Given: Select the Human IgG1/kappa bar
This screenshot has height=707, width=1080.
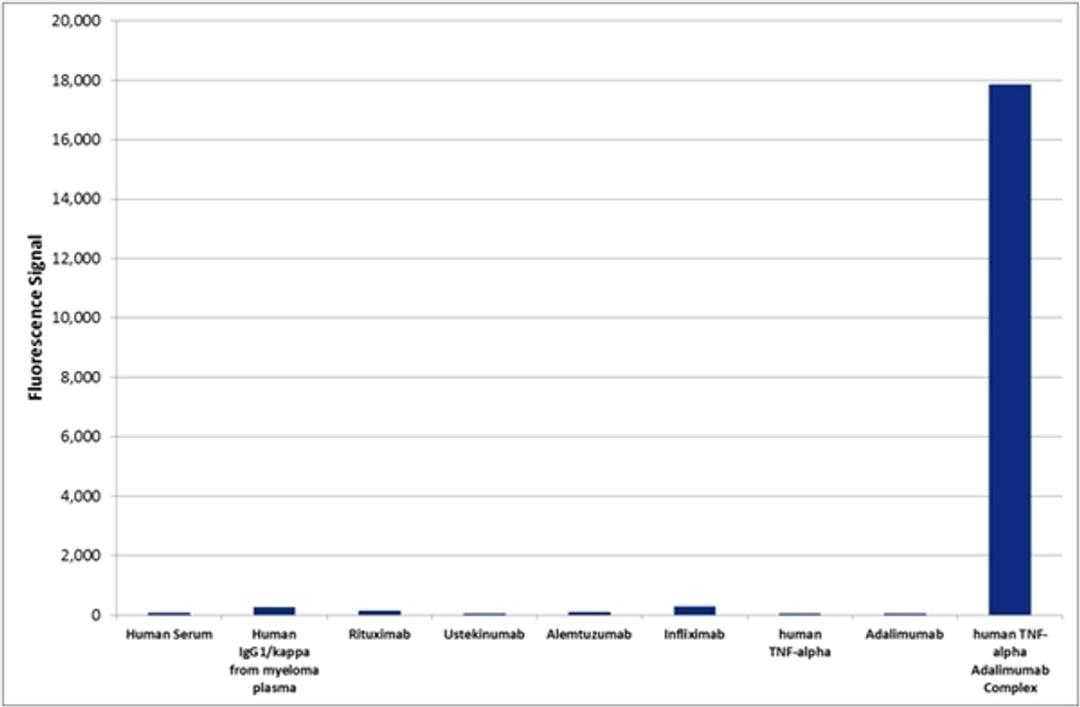Looking at the screenshot, I should click(x=273, y=609).
